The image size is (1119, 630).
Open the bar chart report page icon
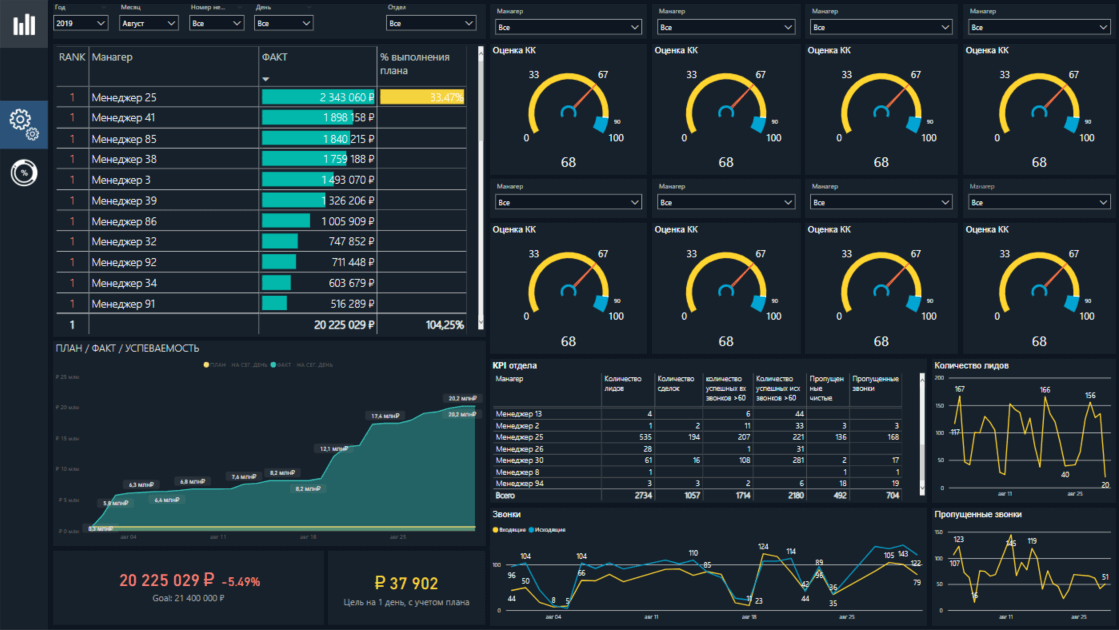point(24,24)
